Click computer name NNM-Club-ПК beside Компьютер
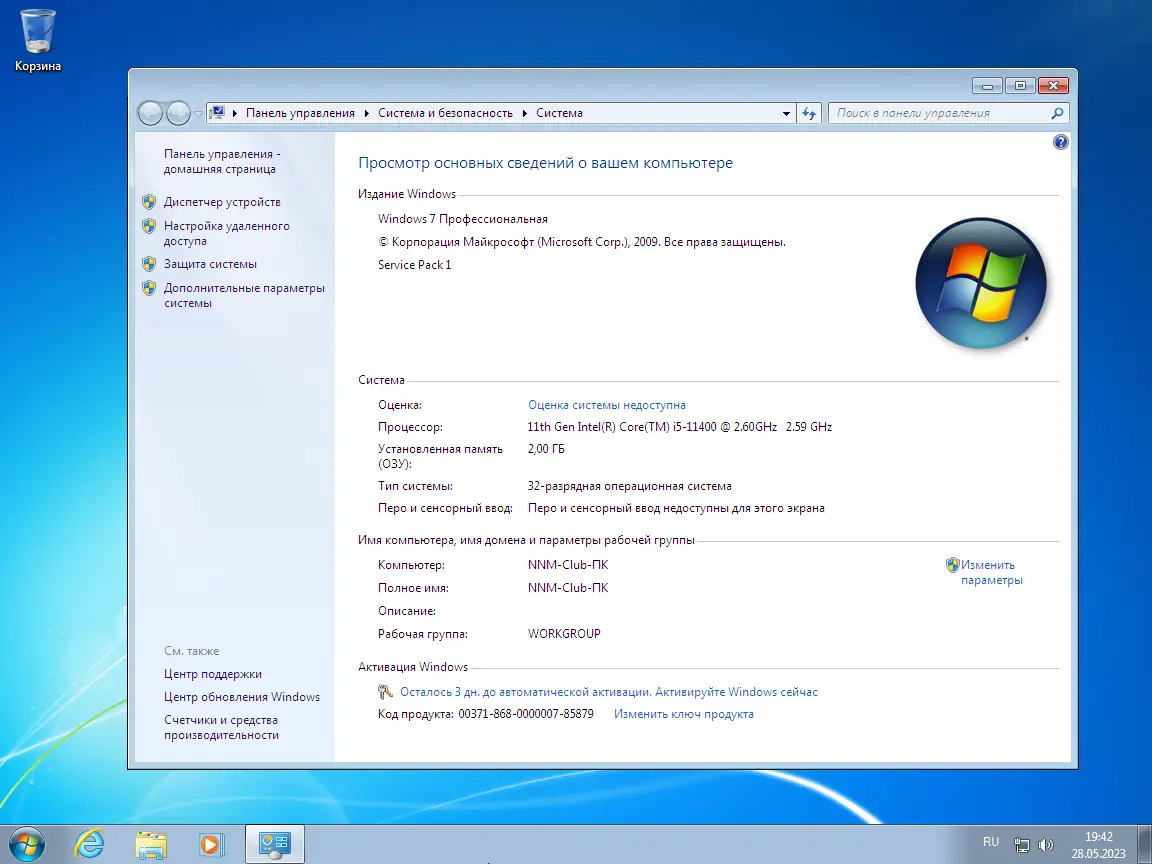Viewport: 1152px width, 864px height. 567,565
